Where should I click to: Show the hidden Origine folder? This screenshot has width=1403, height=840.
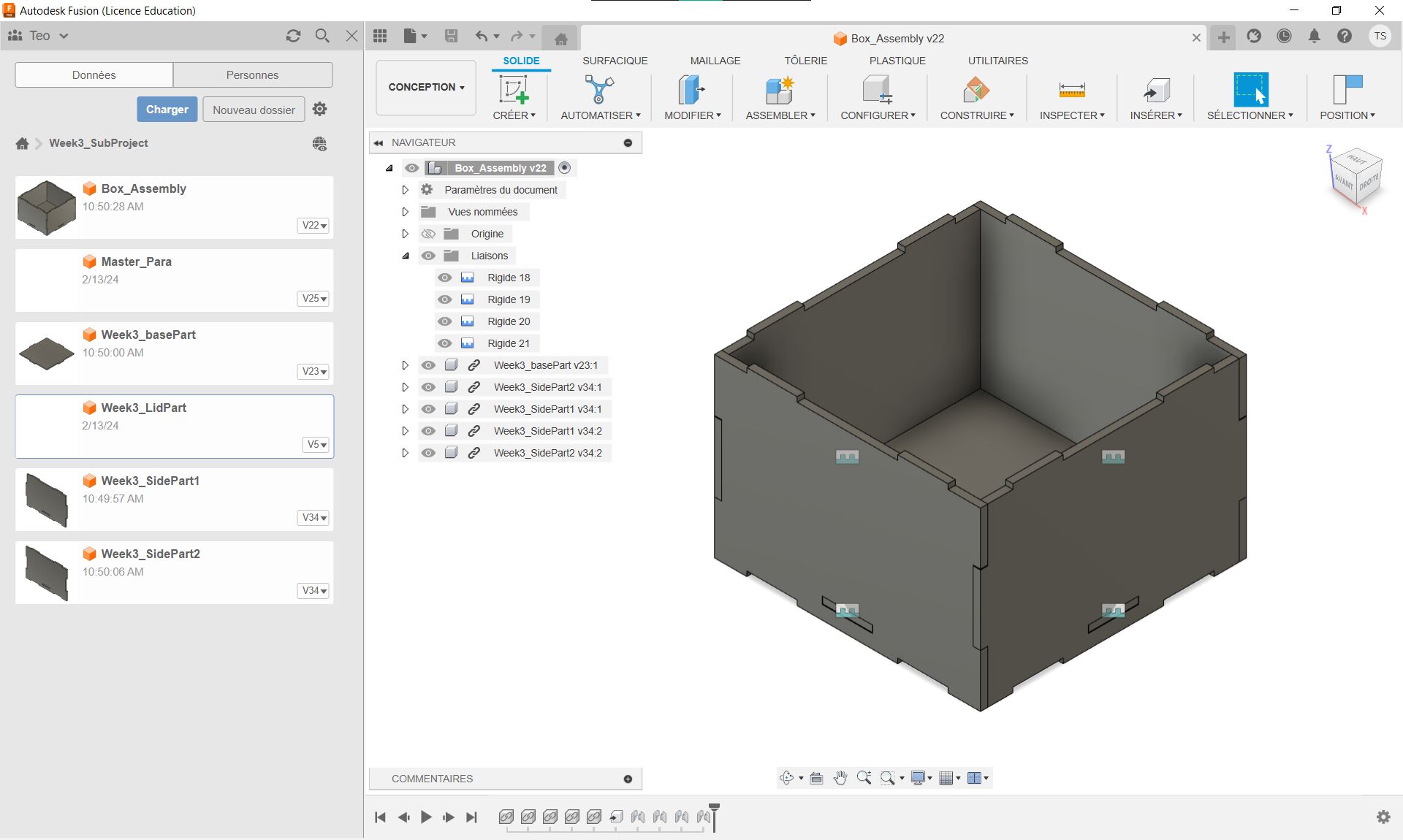tap(428, 234)
